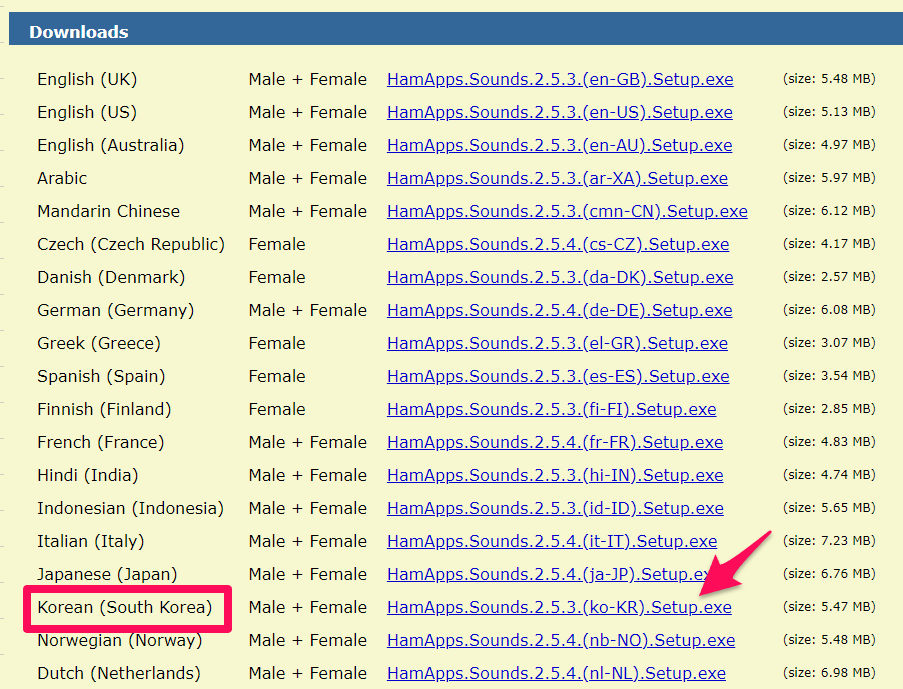Select the 'Indonesian (Indonesia)' label
The image size is (903, 689).
pos(130,508)
